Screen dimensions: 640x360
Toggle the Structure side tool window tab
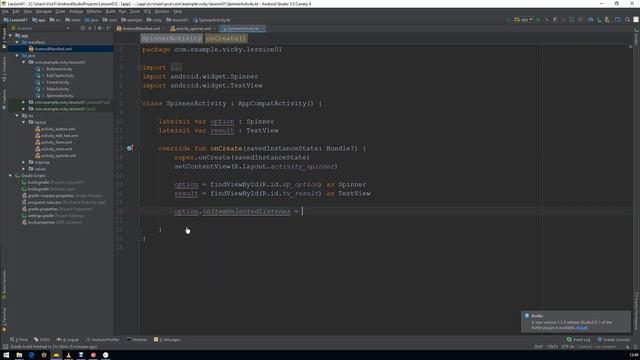point(4,69)
